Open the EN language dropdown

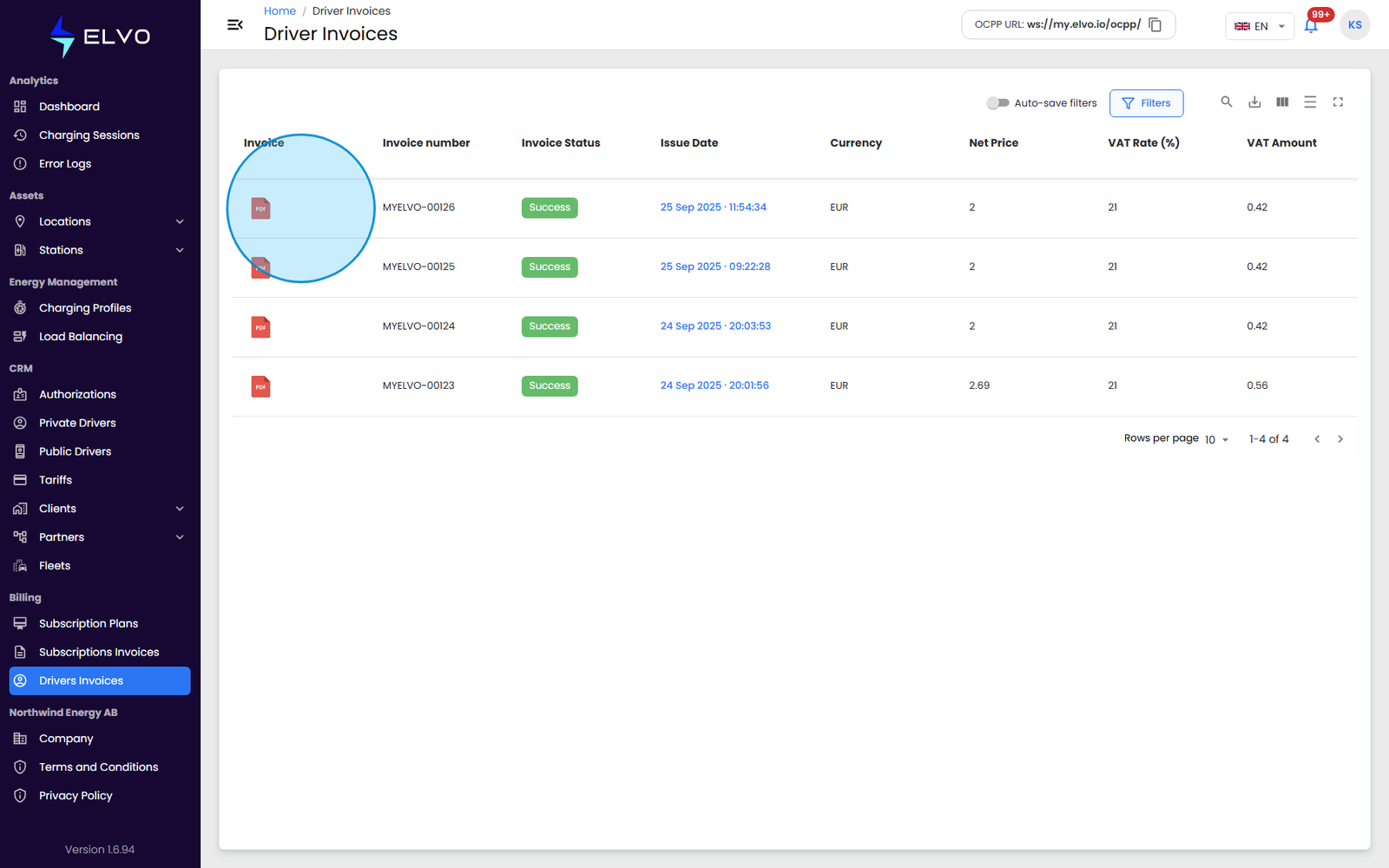click(1260, 26)
